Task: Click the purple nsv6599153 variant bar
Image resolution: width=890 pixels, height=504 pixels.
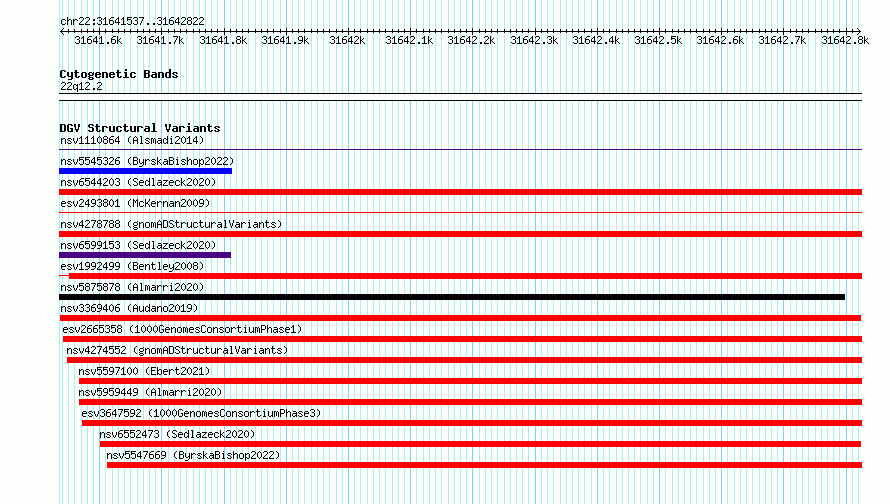Action: (x=145, y=255)
